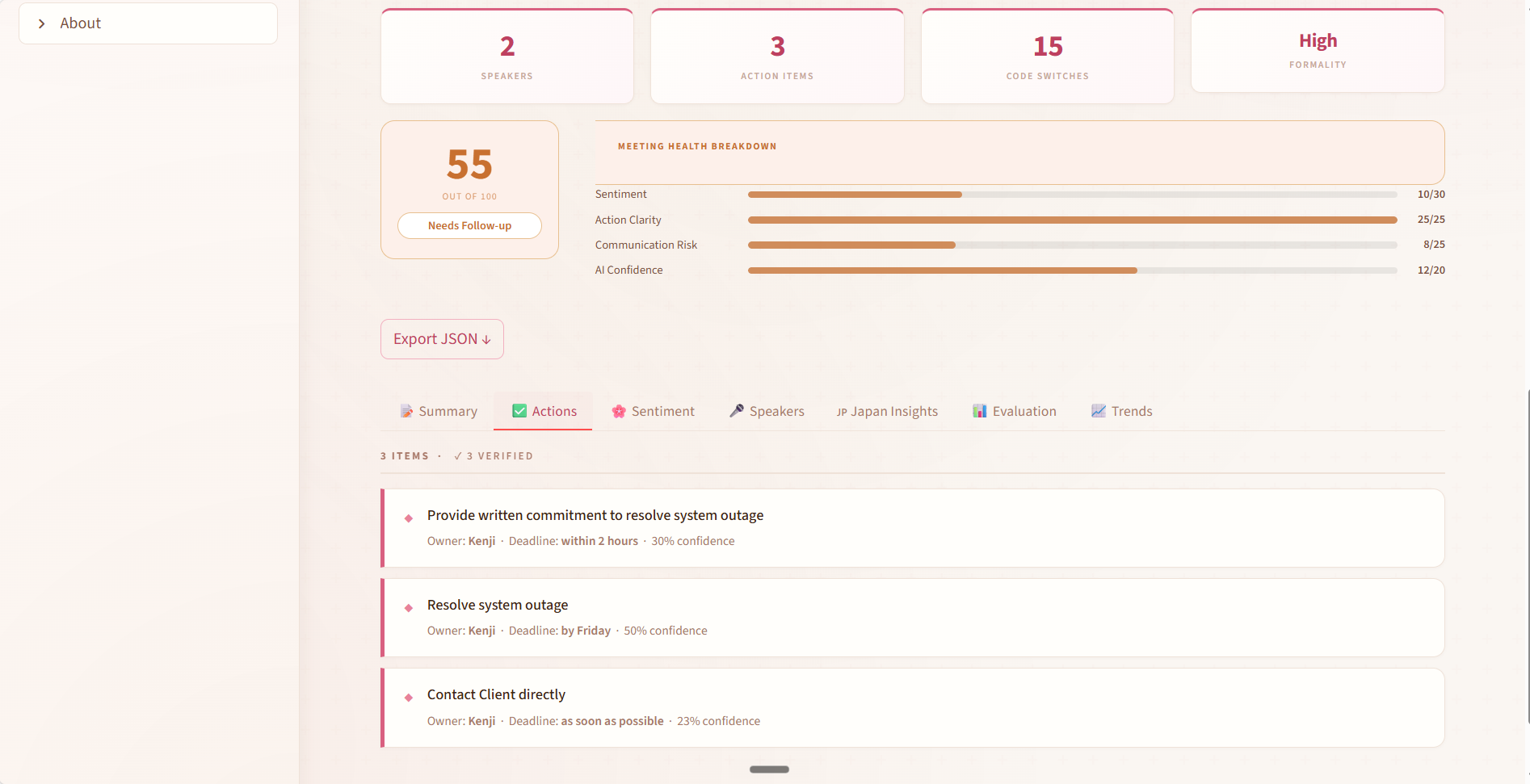
Task: Click the 55 out of 100 score
Action: [x=469, y=165]
